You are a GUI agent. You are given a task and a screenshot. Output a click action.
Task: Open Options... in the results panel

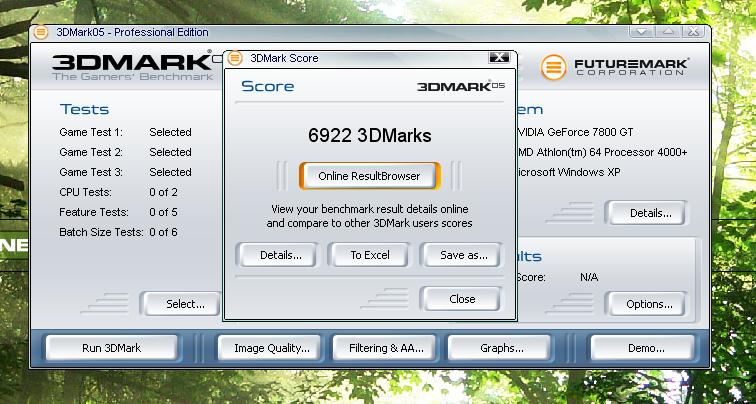coord(649,304)
